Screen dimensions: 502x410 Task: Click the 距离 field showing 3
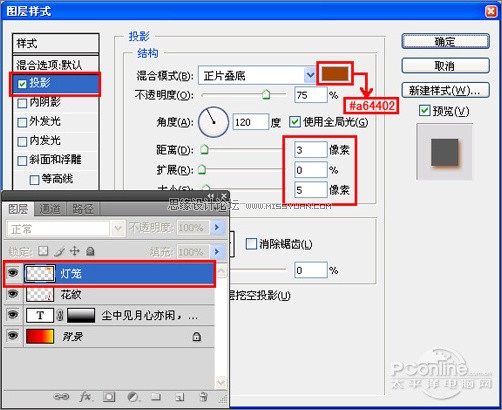[x=311, y=150]
